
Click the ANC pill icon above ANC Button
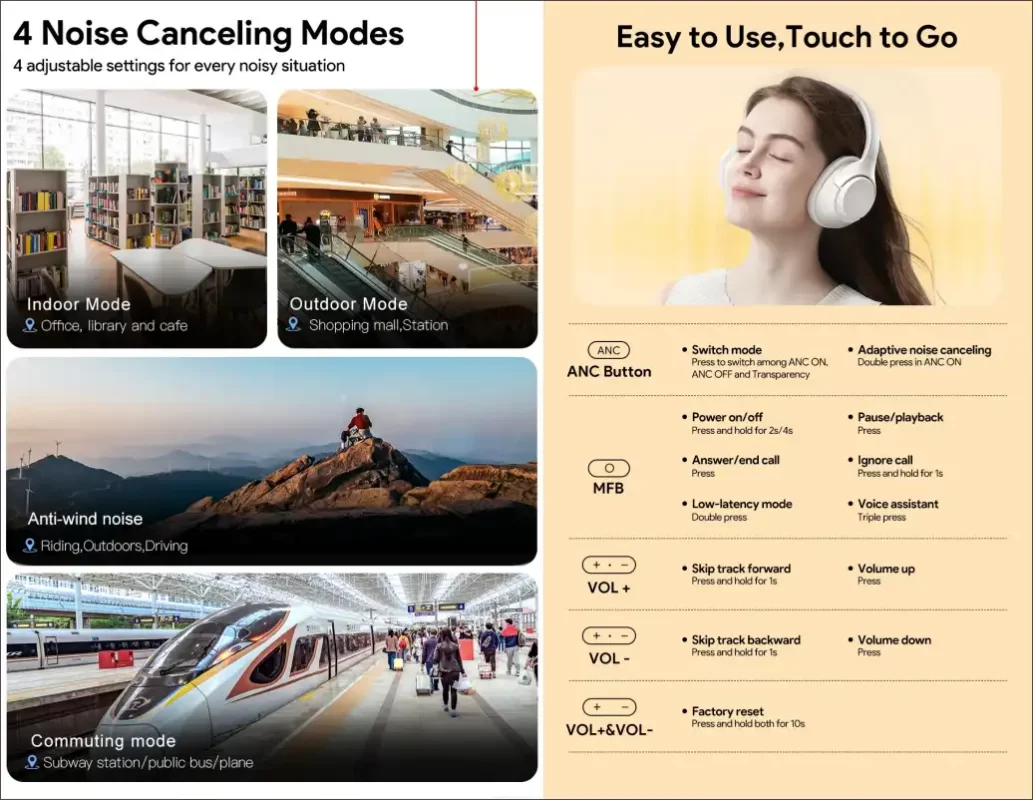pos(608,350)
